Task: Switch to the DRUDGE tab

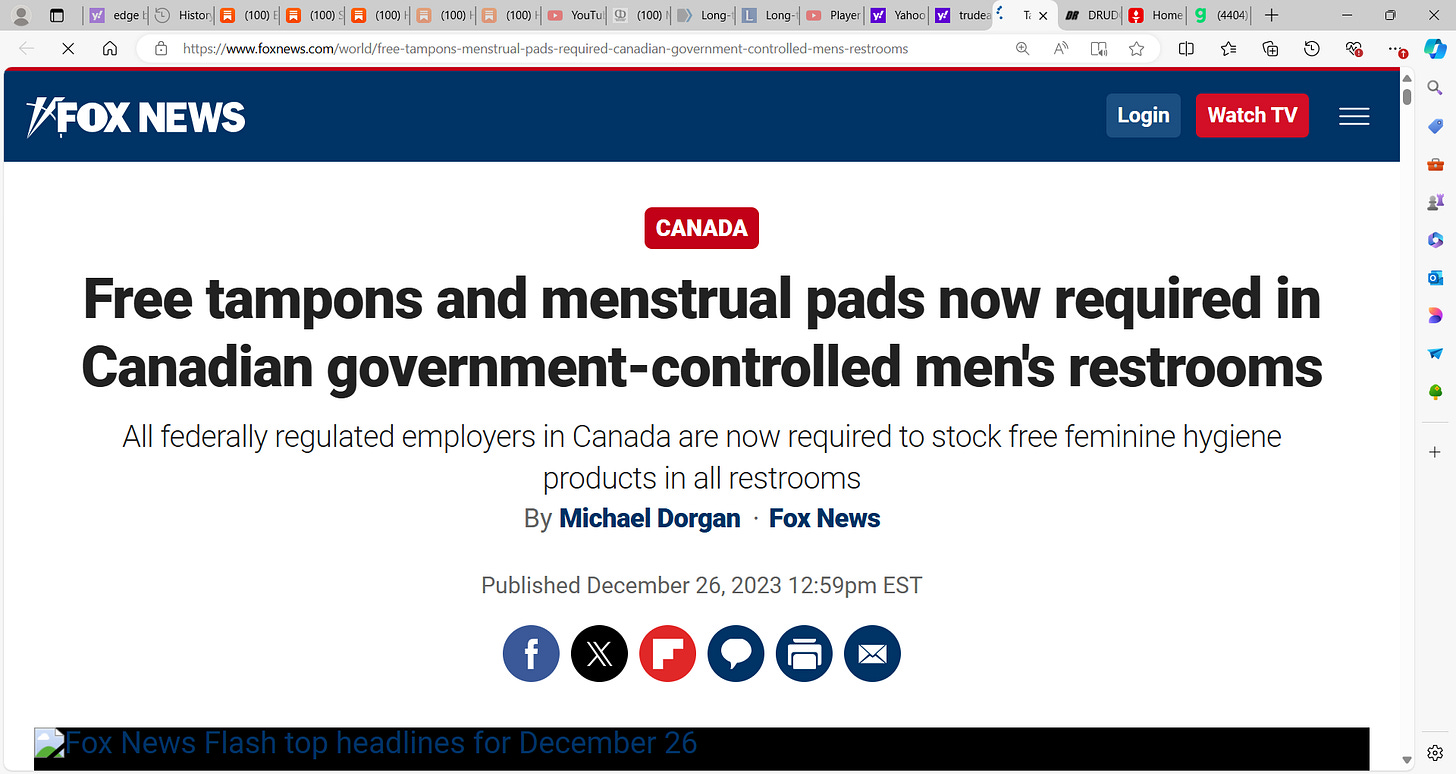Action: 1092,15
